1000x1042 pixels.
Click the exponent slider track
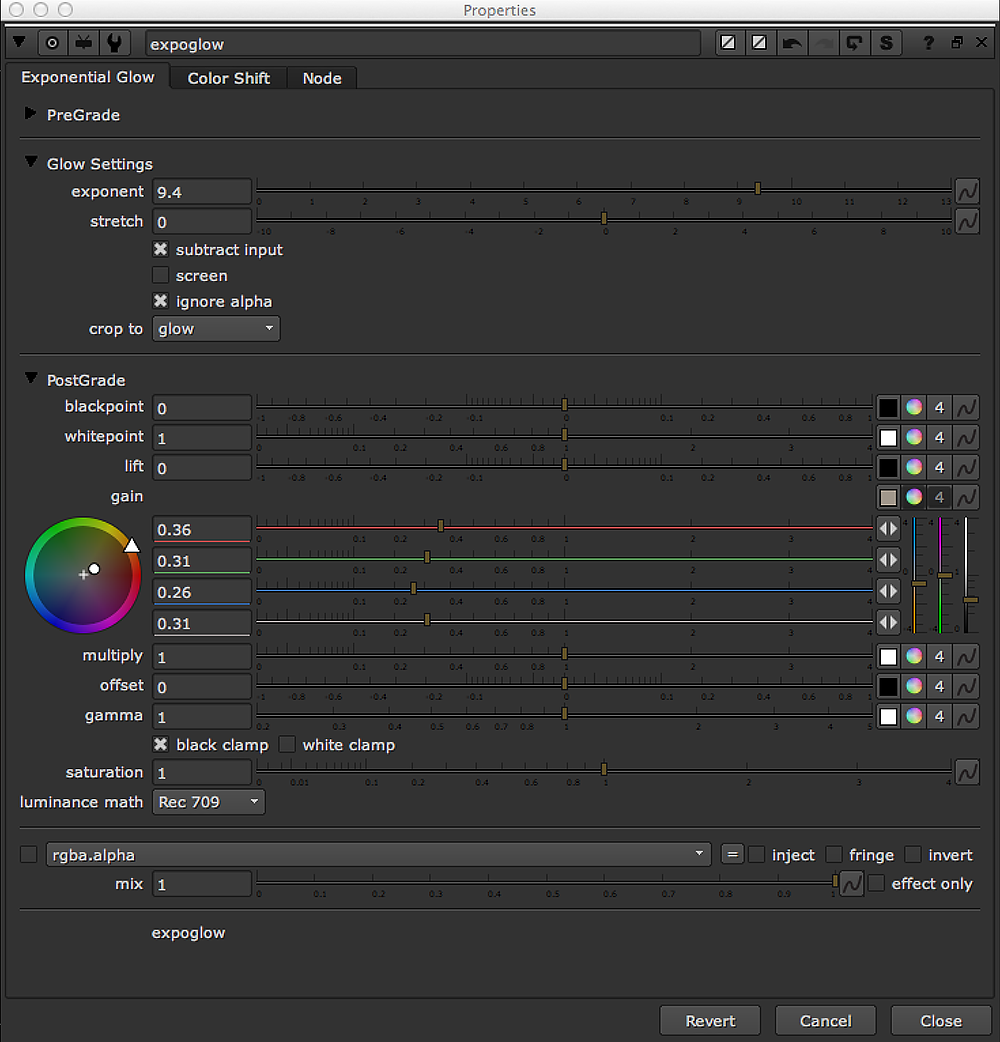tap(604, 190)
